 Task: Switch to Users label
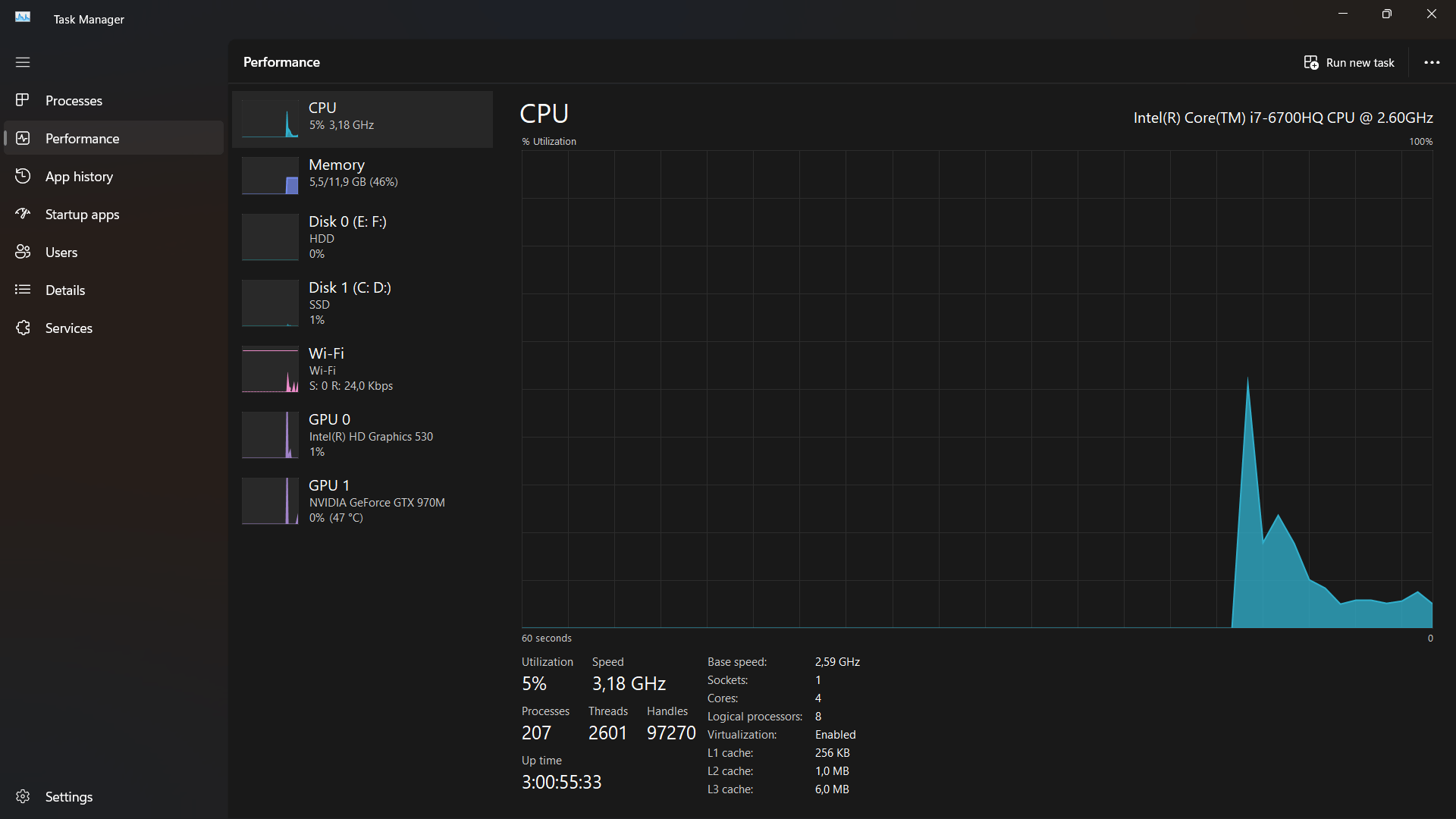coord(61,253)
